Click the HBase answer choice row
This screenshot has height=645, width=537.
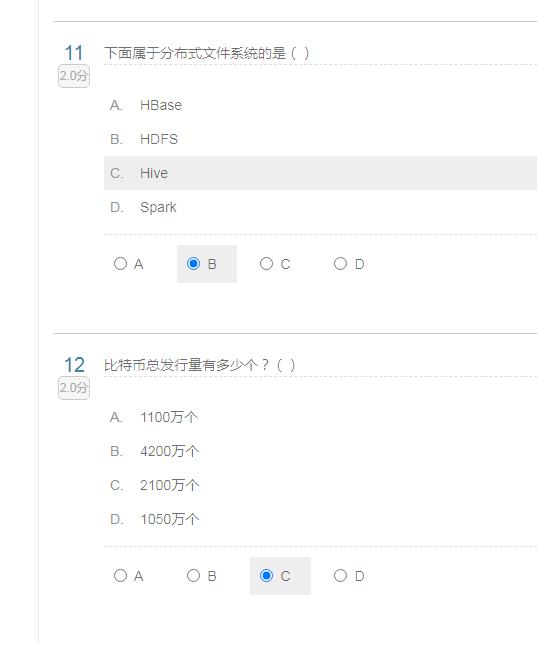click(320, 105)
